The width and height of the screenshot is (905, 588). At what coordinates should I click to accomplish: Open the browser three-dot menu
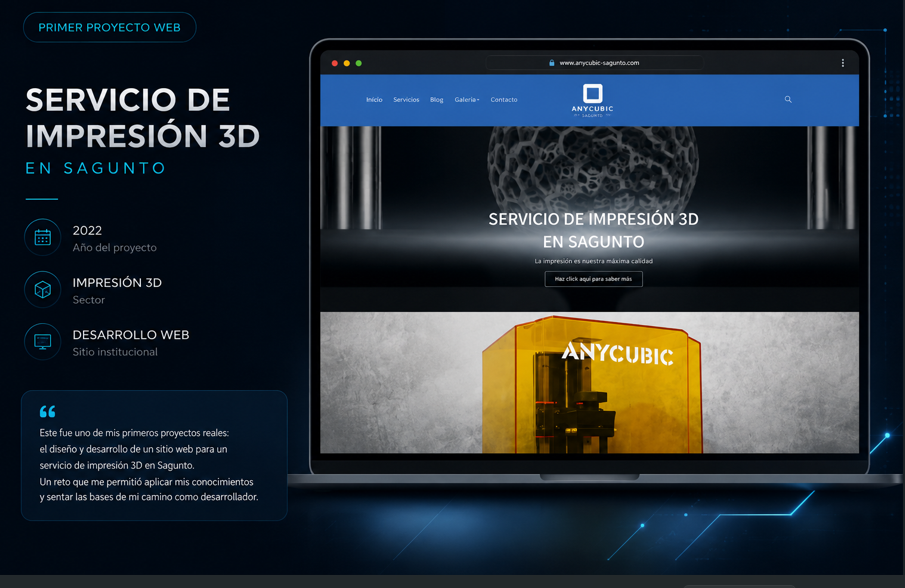(x=843, y=63)
